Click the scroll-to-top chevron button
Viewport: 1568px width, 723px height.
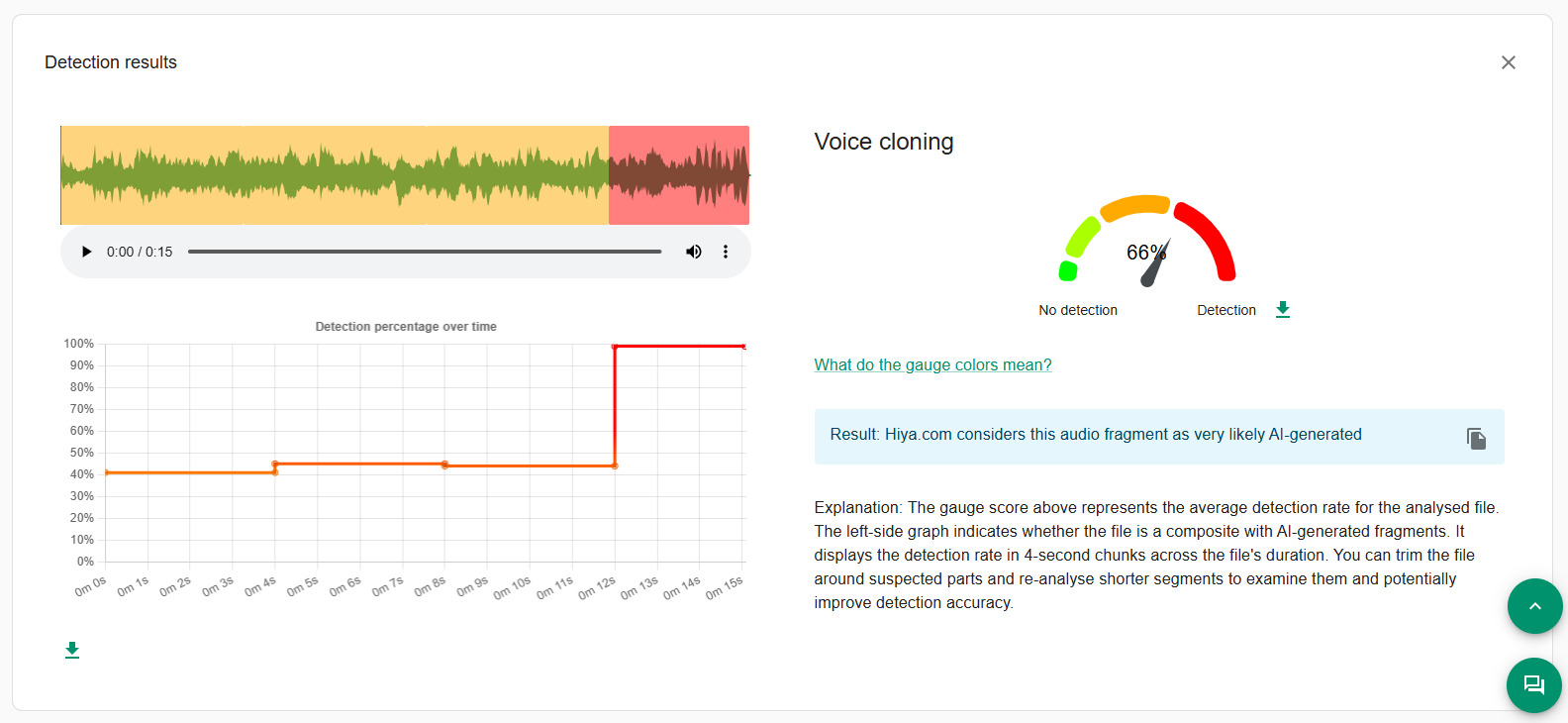[1534, 606]
